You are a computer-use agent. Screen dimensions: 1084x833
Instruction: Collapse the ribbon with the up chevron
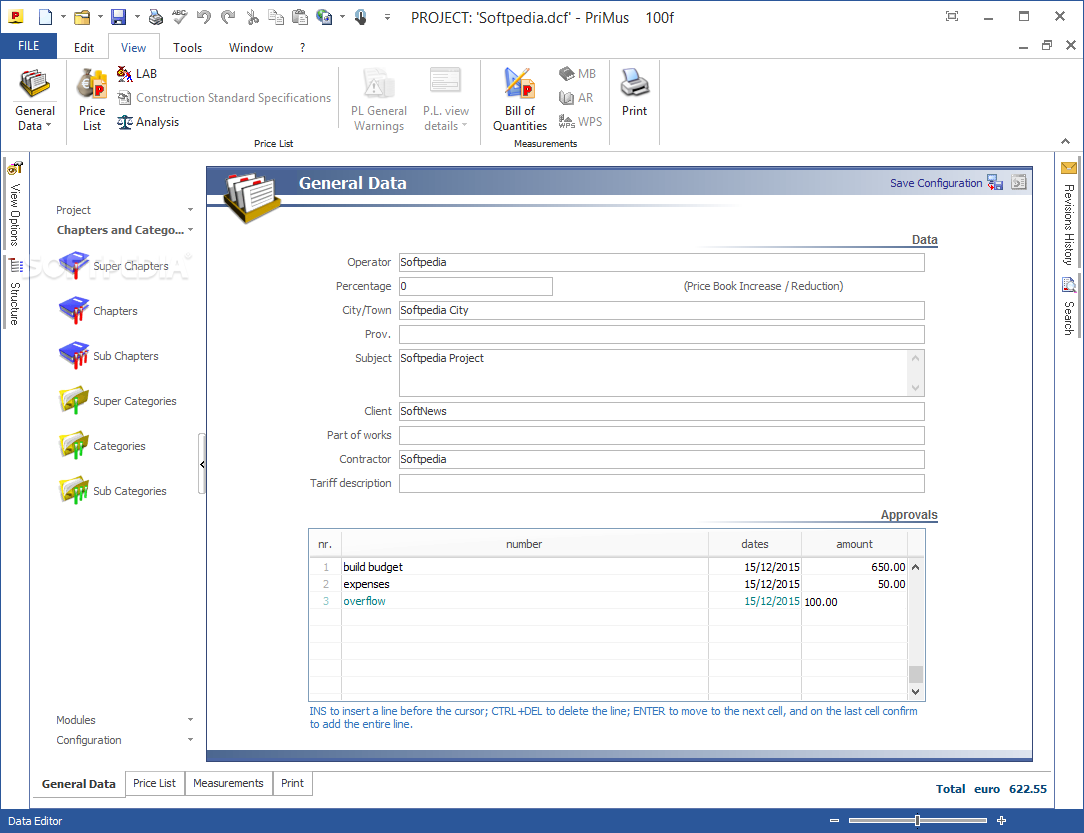1065,141
